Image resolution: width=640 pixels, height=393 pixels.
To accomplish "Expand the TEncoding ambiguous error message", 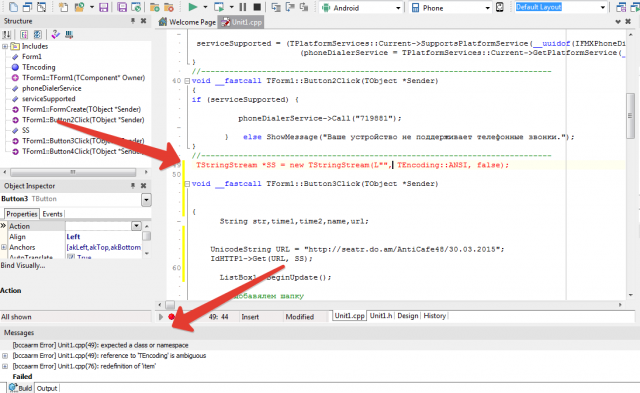I will [5, 356].
